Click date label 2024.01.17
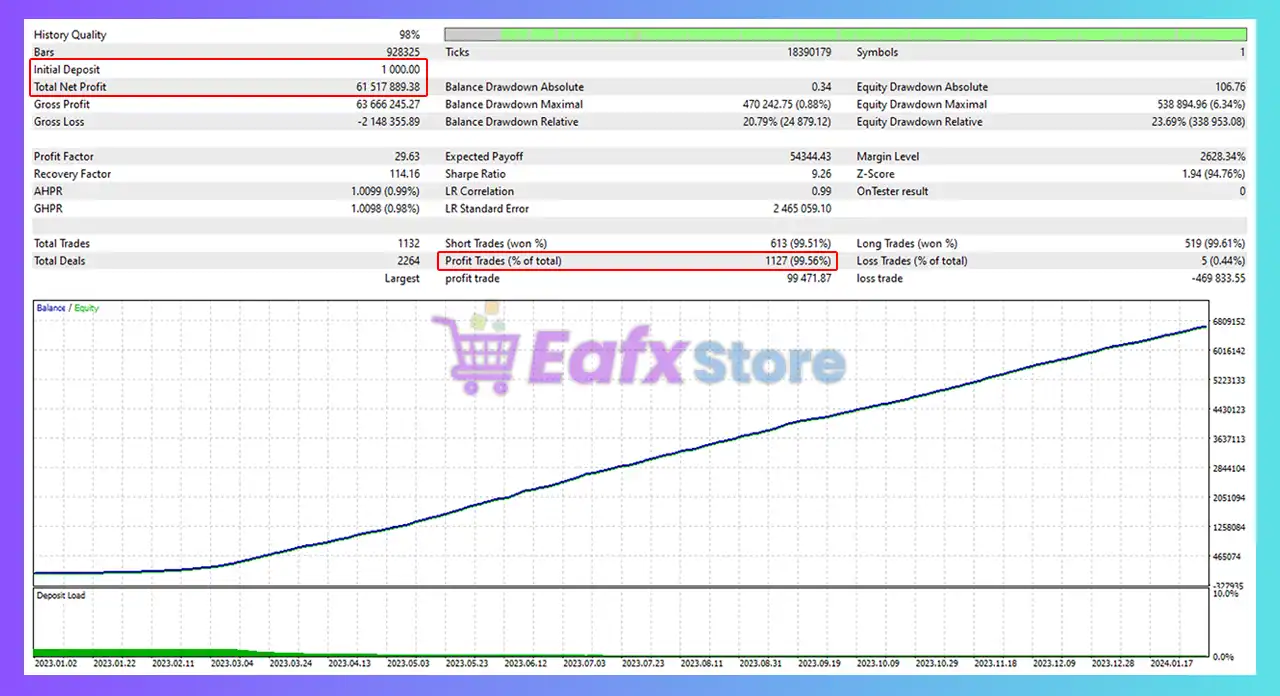This screenshot has height=696, width=1280. [x=1173, y=662]
